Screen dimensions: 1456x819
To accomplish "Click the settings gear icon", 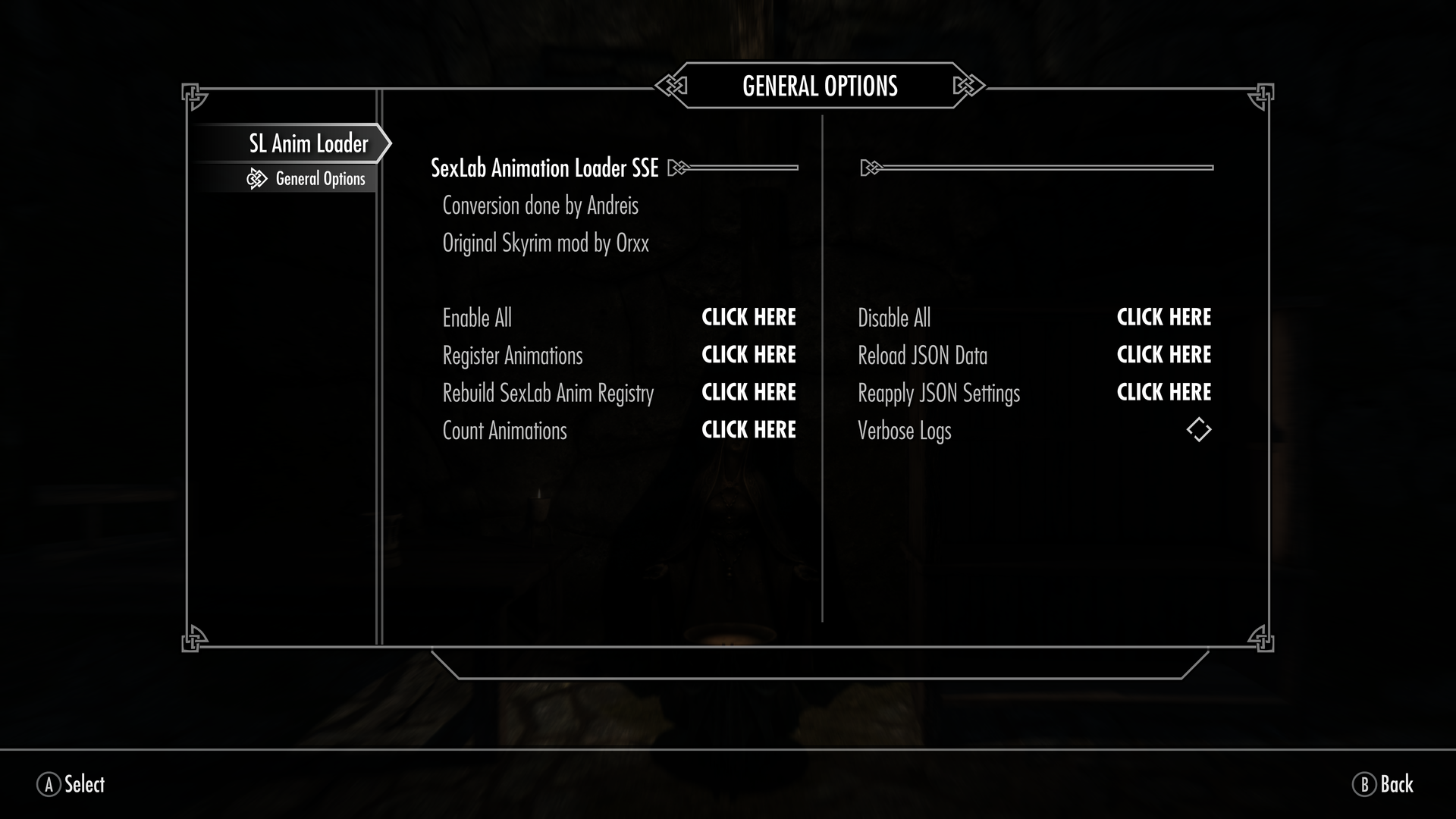I will click(256, 178).
